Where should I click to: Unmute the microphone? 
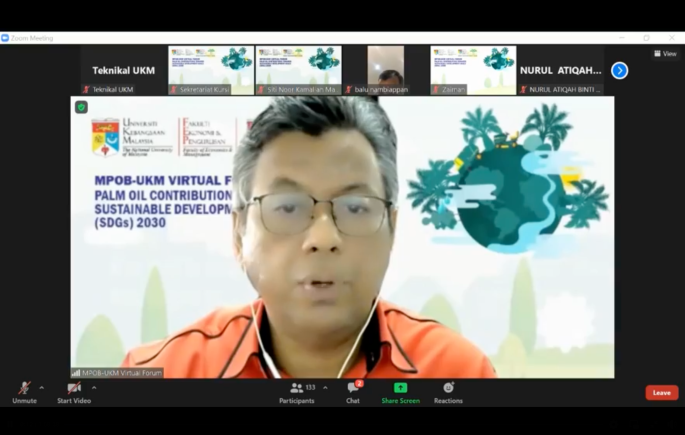24,389
